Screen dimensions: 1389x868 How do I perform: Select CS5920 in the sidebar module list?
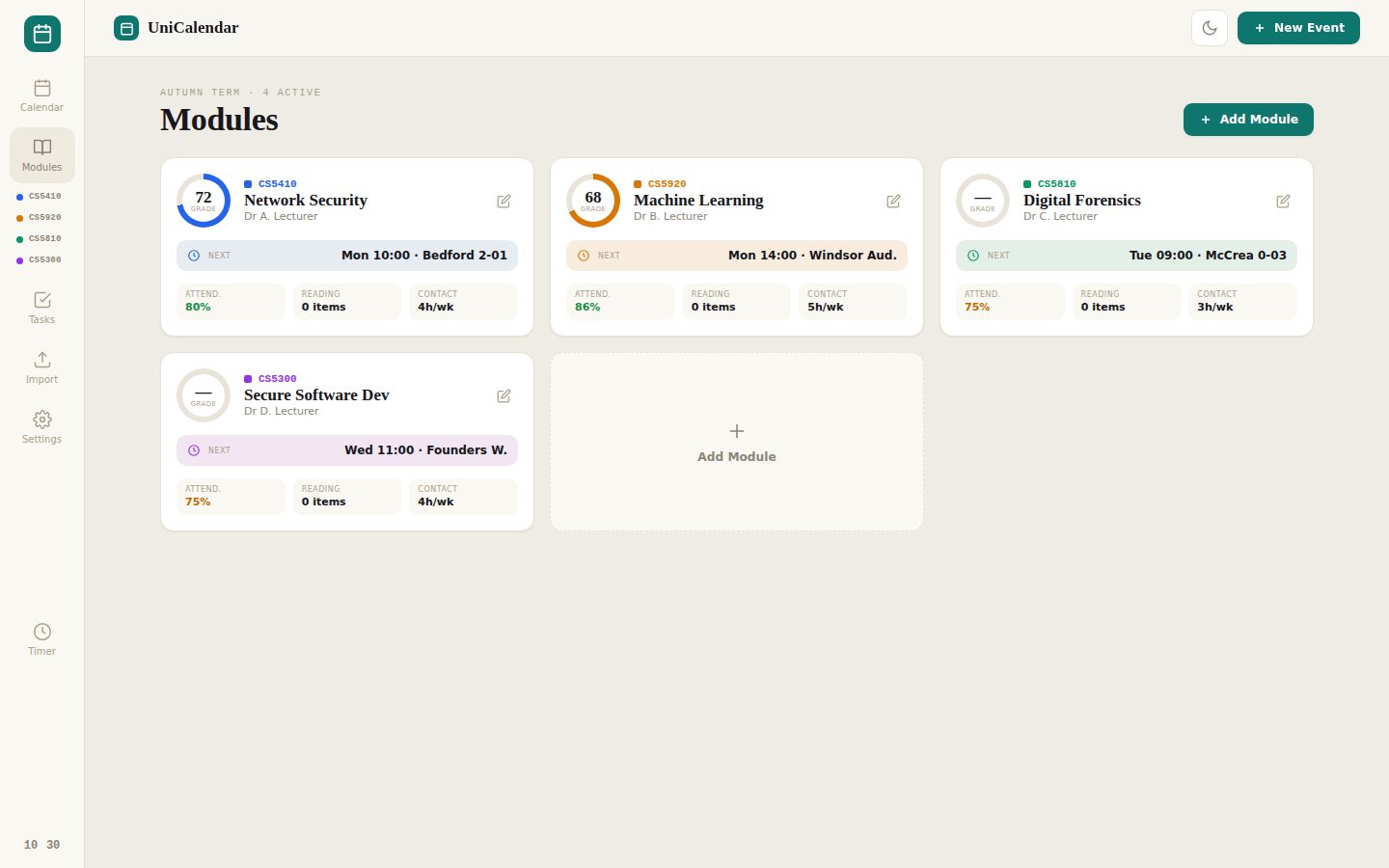click(40, 218)
